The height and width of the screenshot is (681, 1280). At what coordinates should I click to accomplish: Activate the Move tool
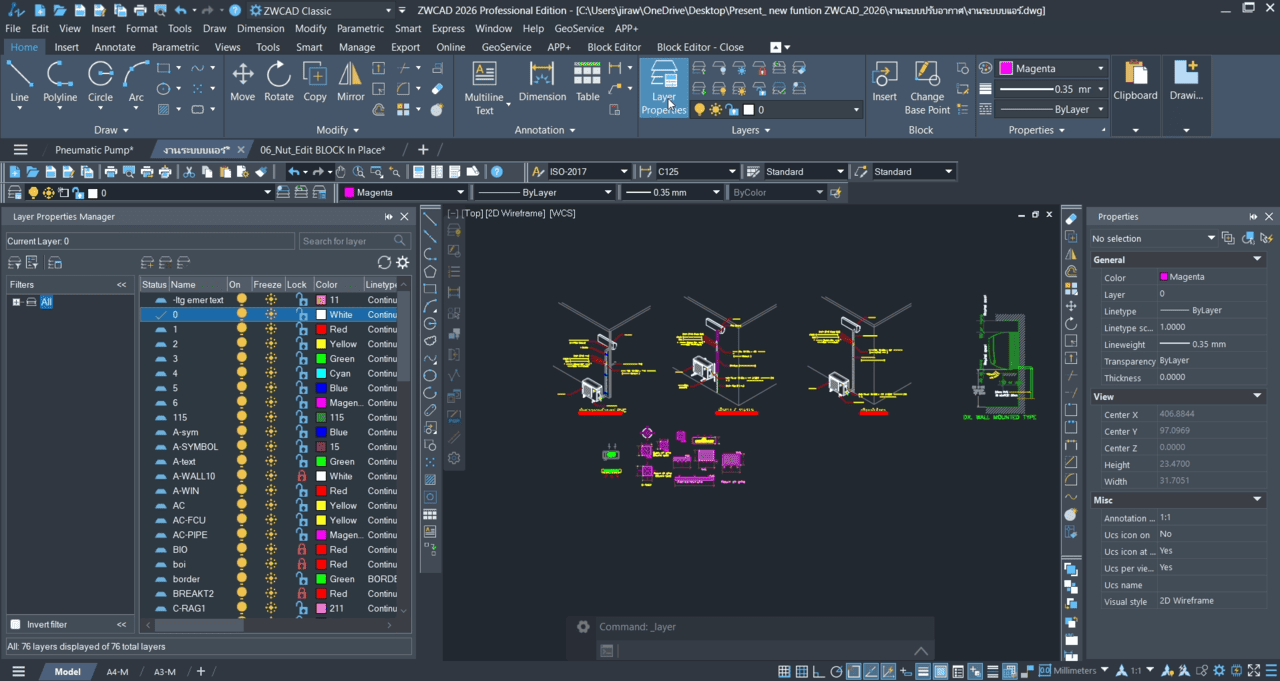pos(242,82)
